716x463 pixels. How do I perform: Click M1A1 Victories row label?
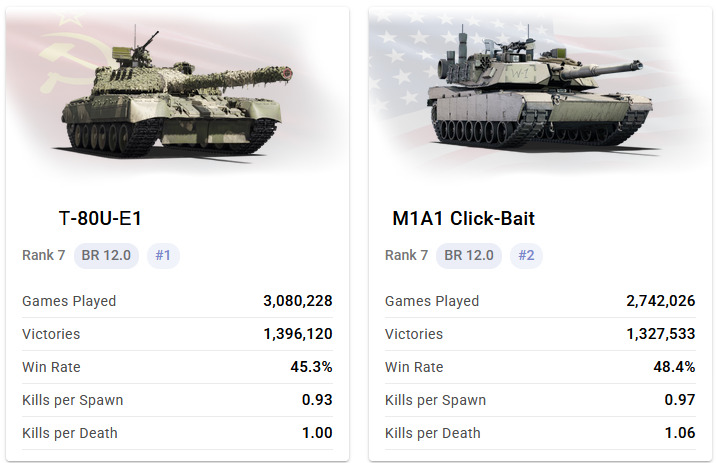413,334
